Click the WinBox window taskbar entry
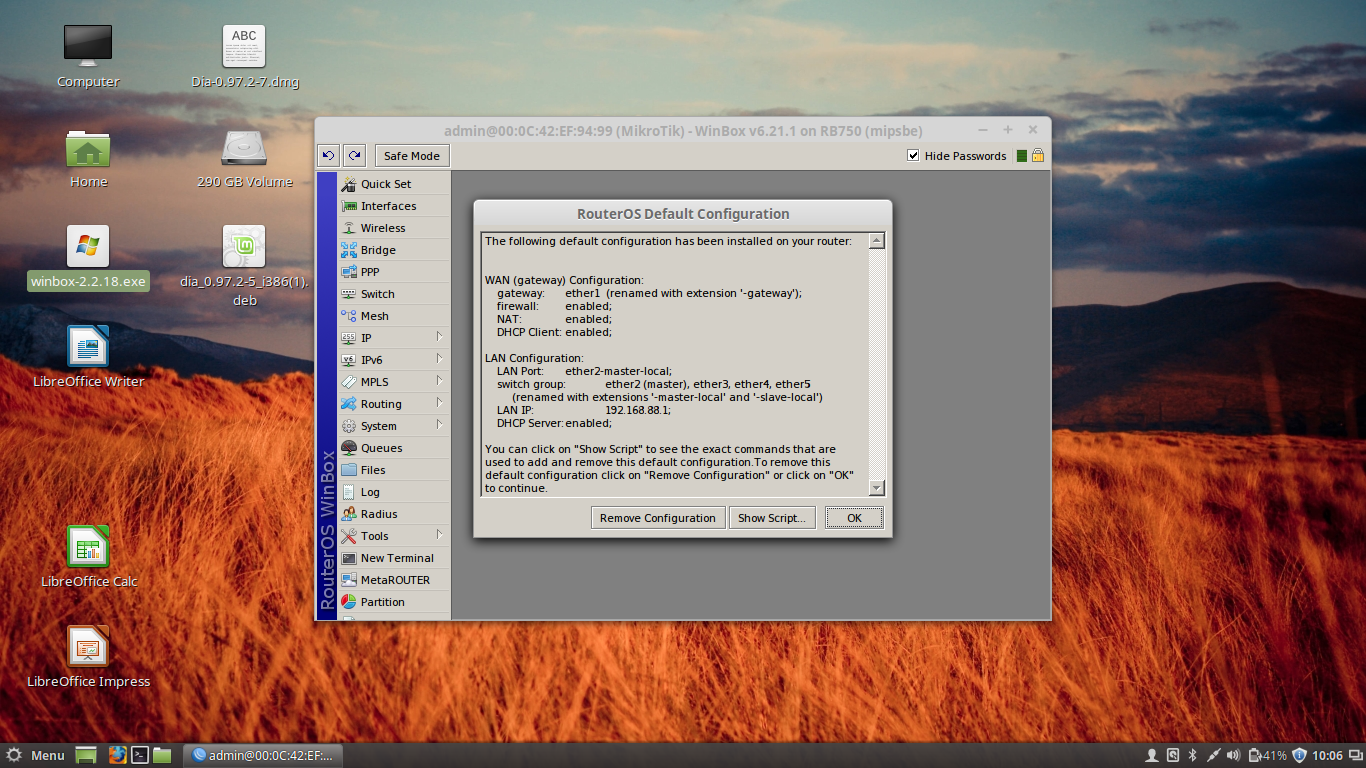The image size is (1366, 768). (265, 755)
